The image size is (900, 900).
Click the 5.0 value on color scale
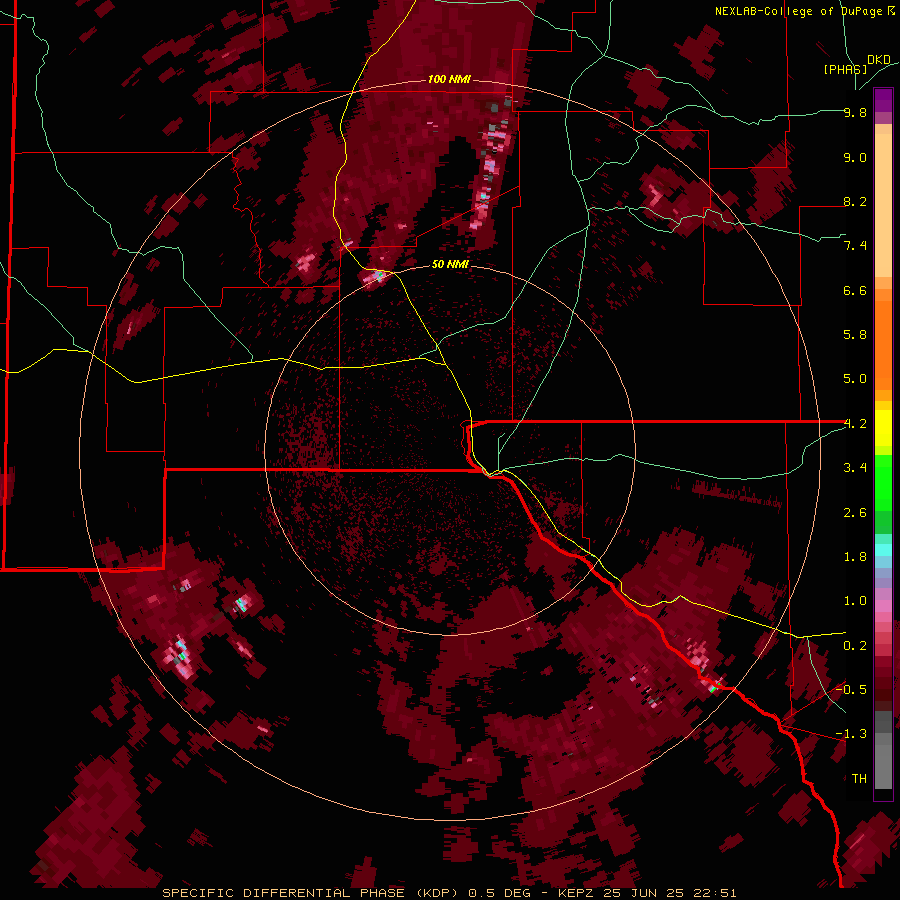[x=855, y=379]
